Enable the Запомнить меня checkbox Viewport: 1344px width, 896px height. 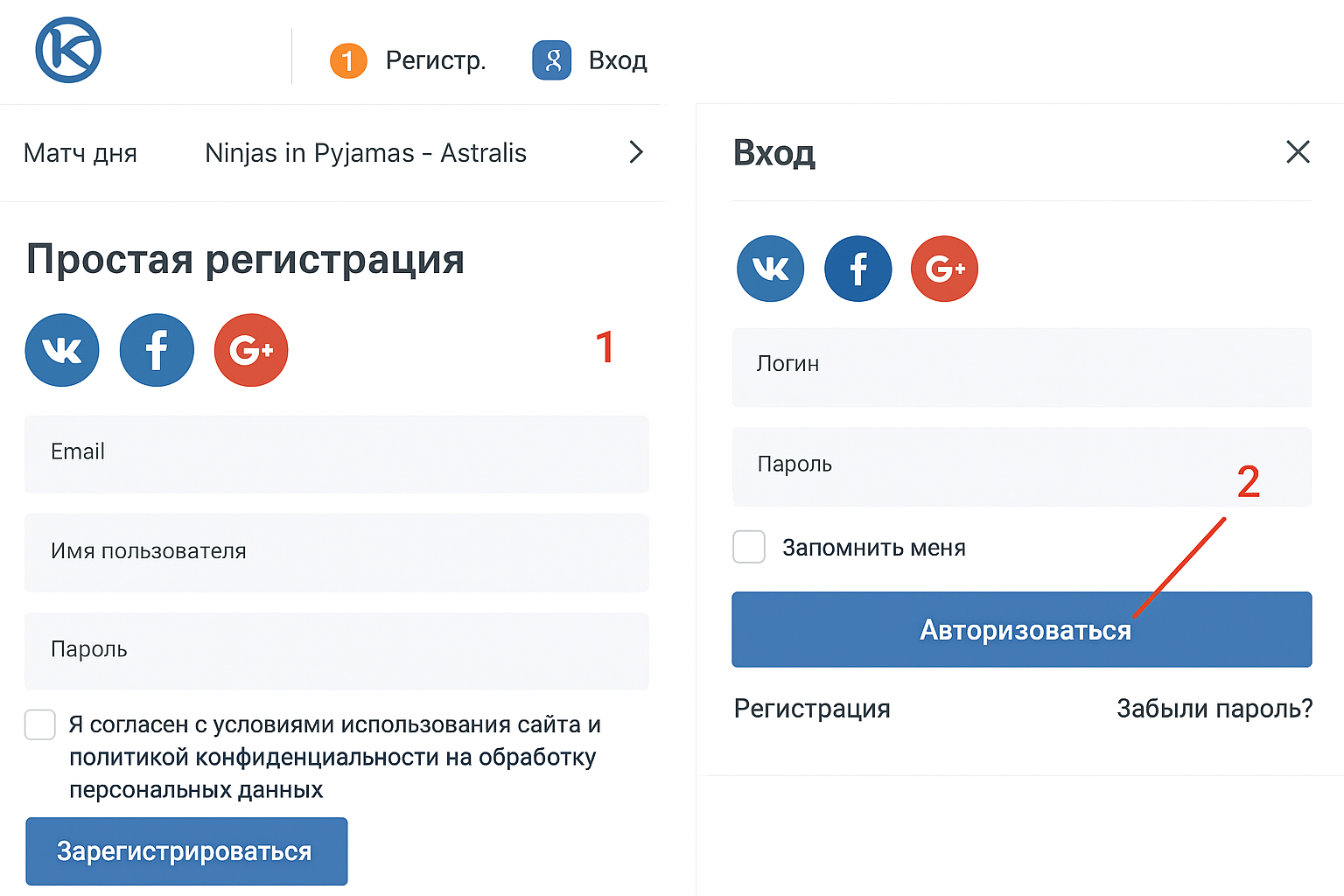point(749,547)
